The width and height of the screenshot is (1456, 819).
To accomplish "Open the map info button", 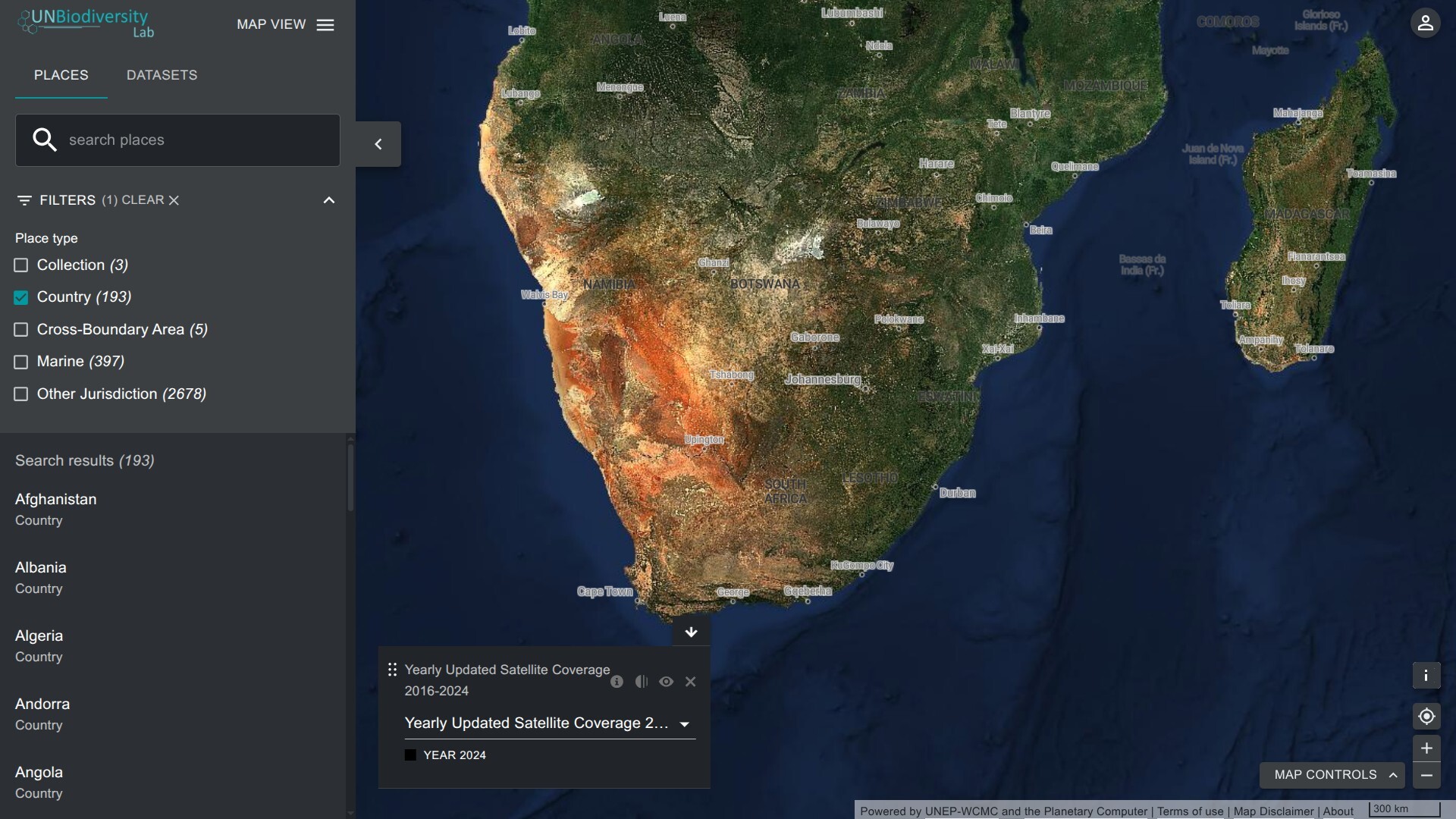I will pos(1426,675).
